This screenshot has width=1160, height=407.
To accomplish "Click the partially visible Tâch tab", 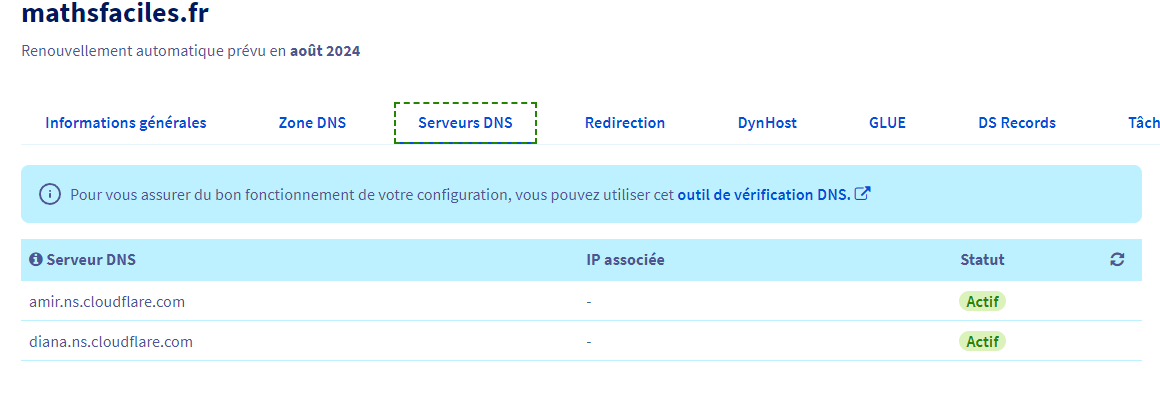I will point(1143,123).
